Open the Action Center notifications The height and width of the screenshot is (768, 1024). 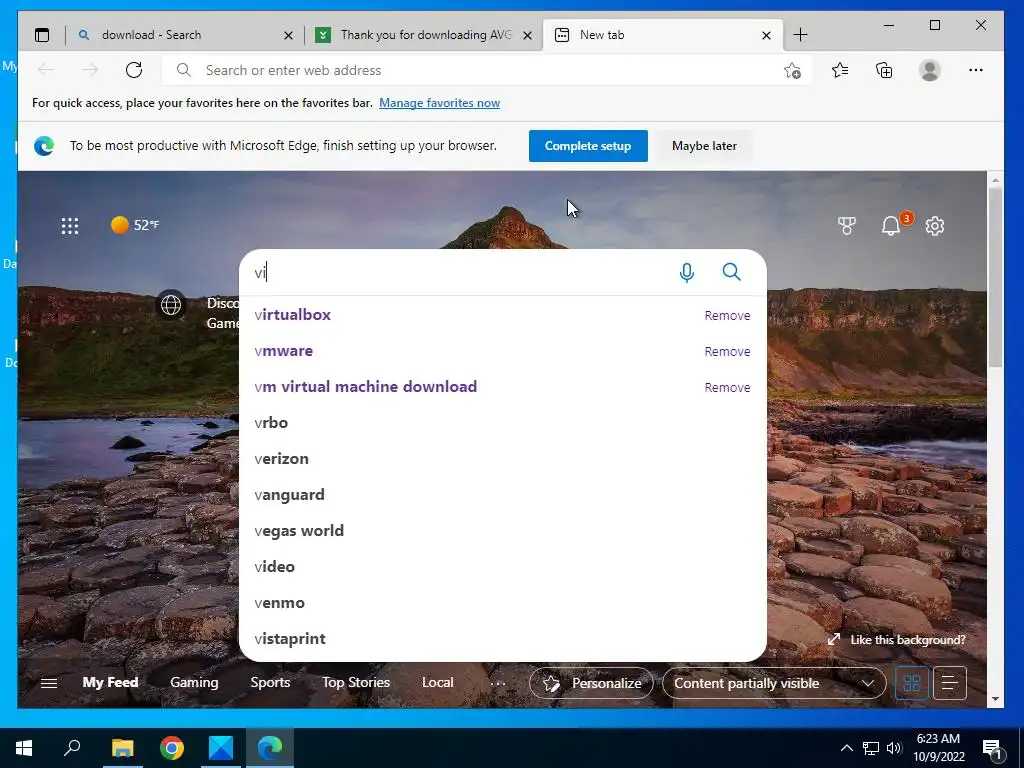tap(992, 748)
